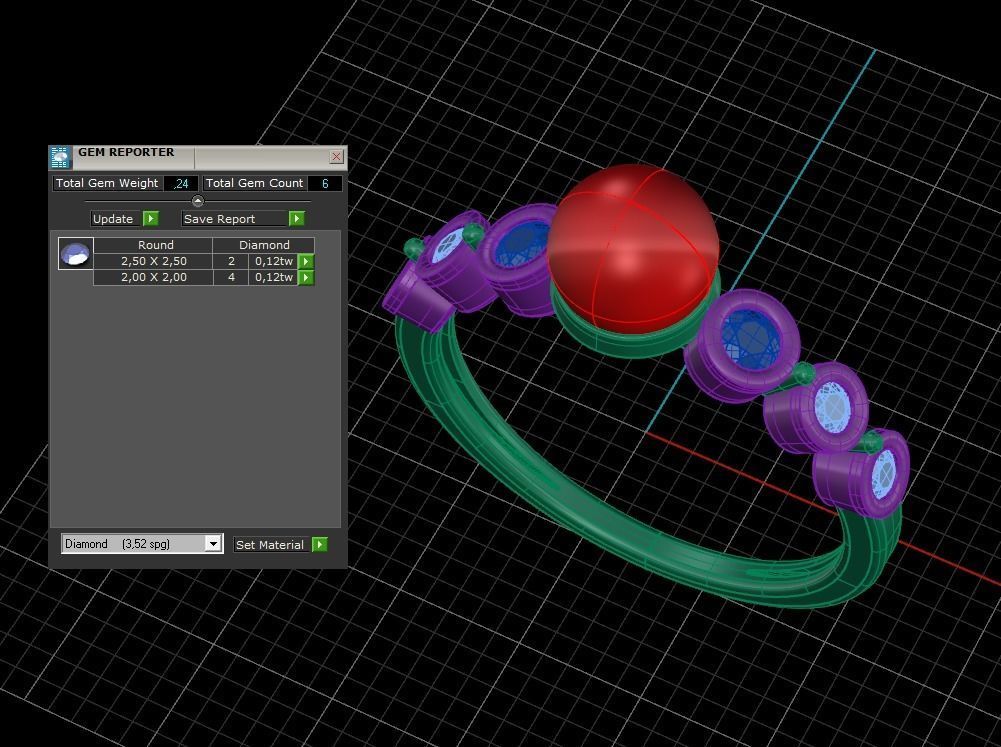1001x747 pixels.
Task: Click the Gem Reporter panel icon
Action: [x=59, y=157]
